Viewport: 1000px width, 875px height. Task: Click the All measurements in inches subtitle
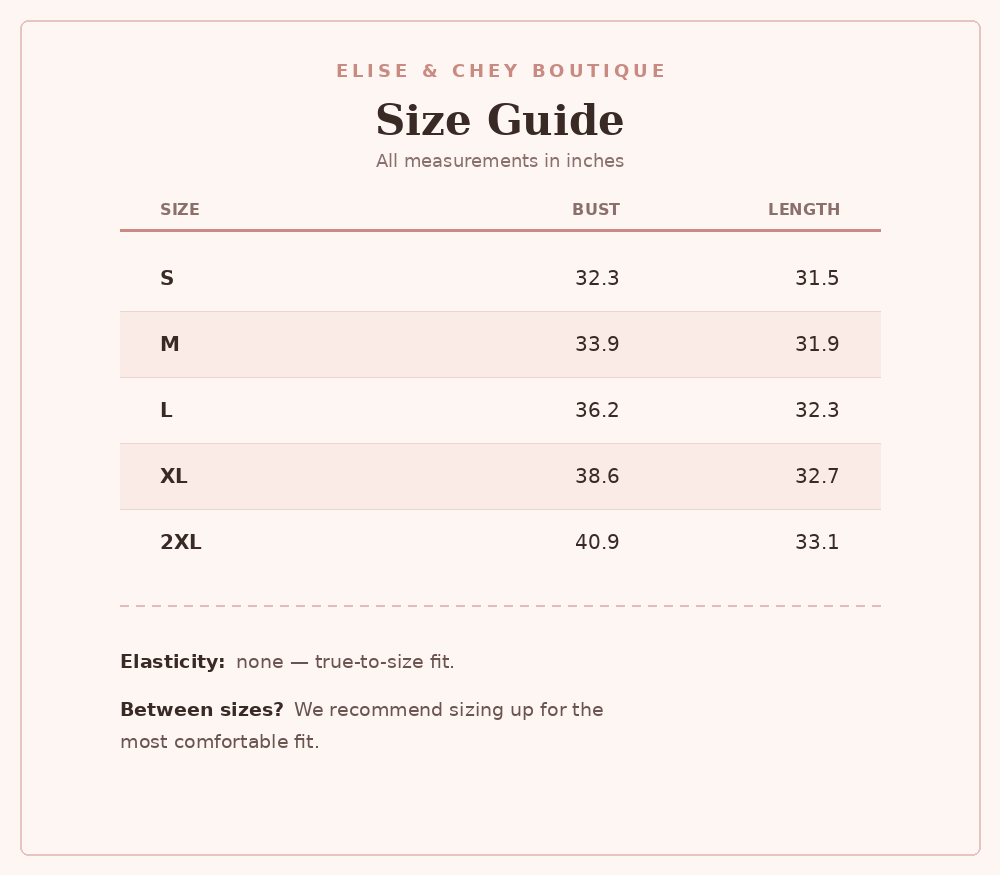(x=500, y=161)
